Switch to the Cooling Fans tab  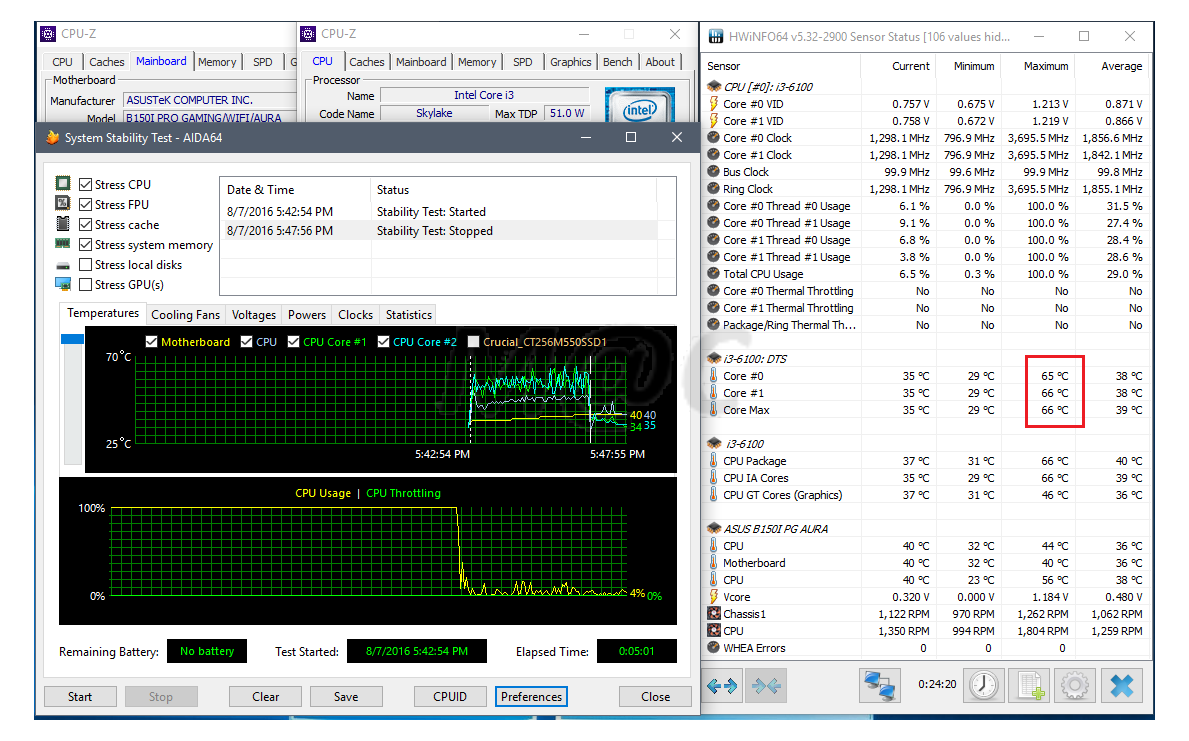(185, 314)
